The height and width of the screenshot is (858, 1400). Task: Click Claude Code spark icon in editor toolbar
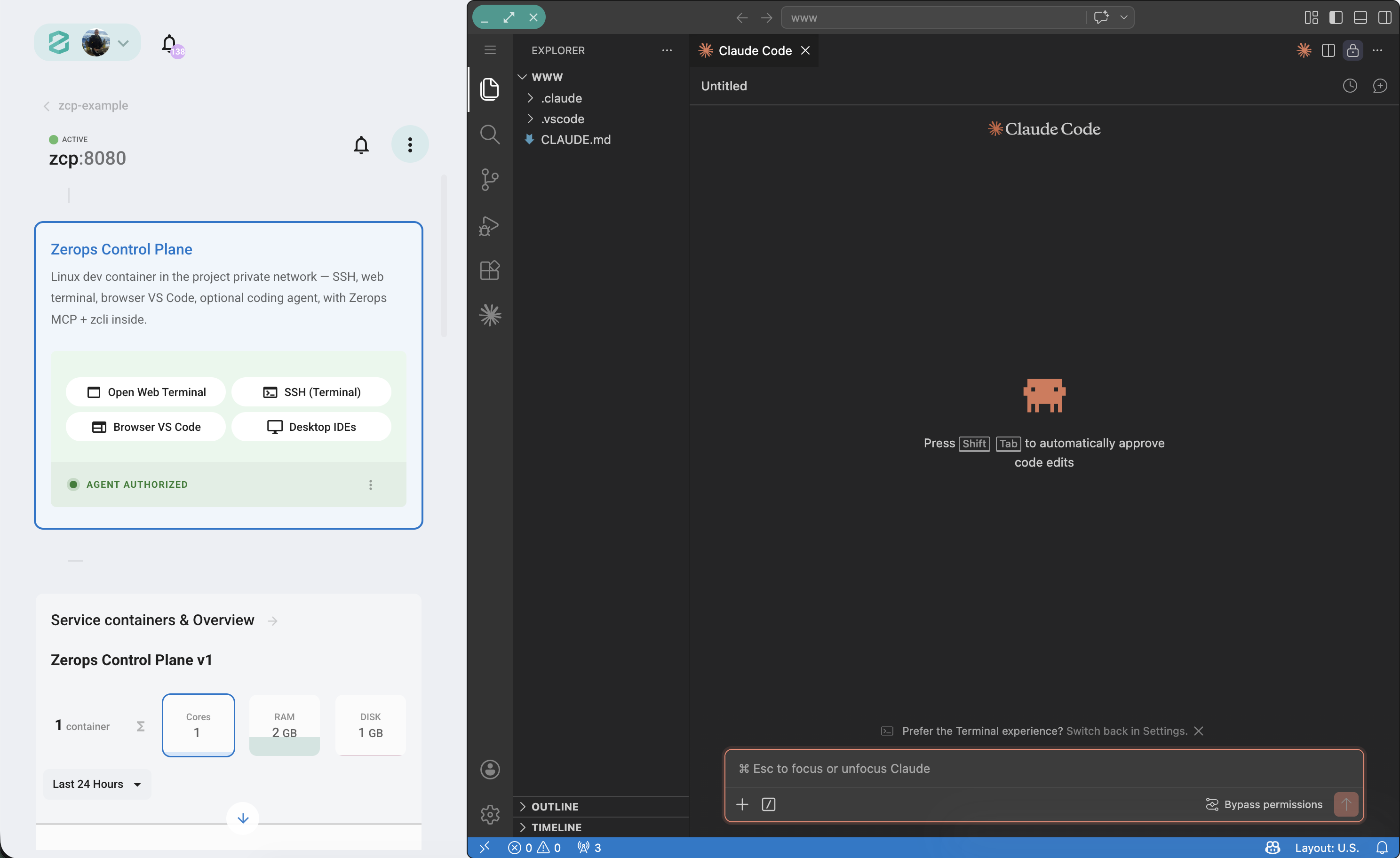point(1304,50)
